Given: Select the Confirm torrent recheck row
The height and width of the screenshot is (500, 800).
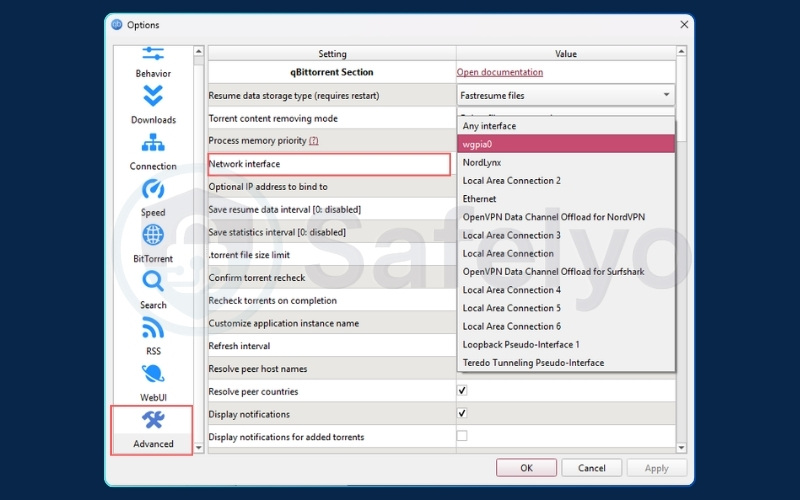Looking at the screenshot, I should (x=332, y=278).
